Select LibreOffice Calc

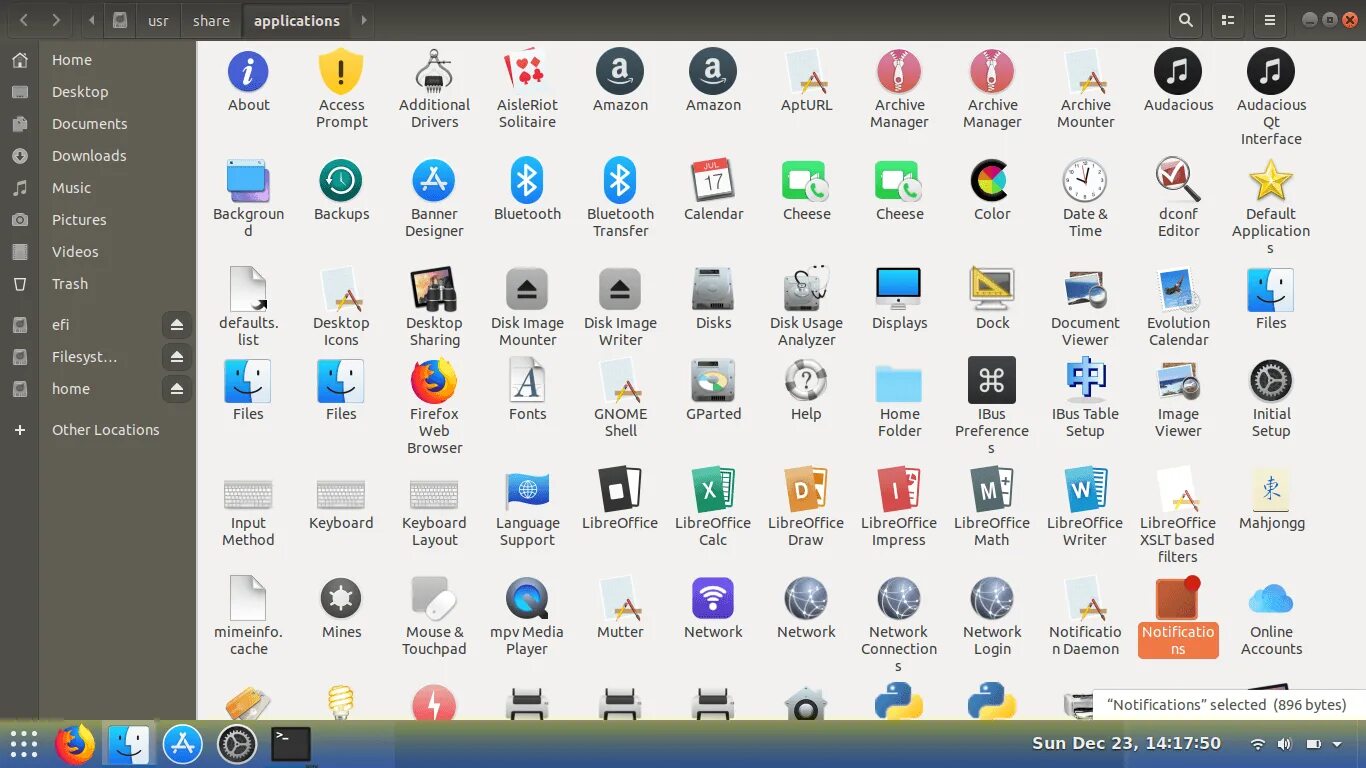[x=713, y=490]
